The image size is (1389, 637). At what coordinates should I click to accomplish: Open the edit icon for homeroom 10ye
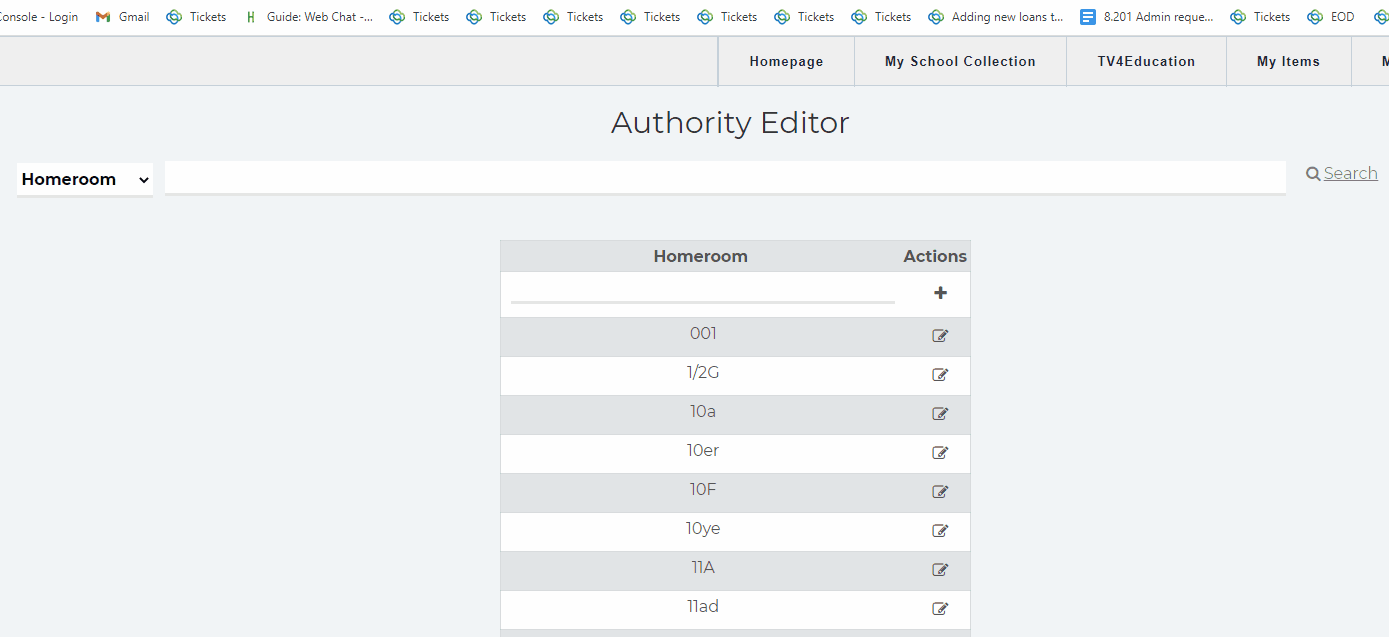pos(940,531)
